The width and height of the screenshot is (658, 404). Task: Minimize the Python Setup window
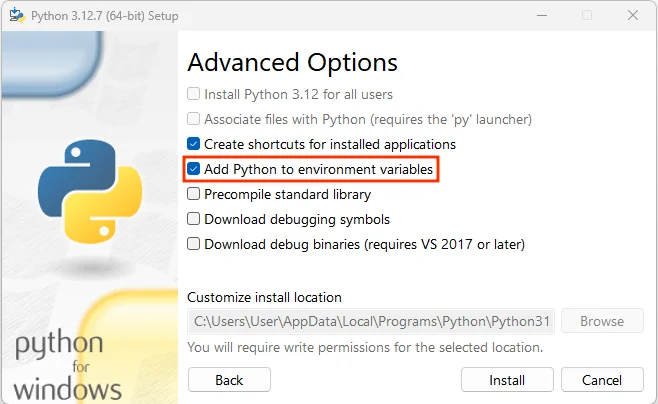[x=542, y=16]
